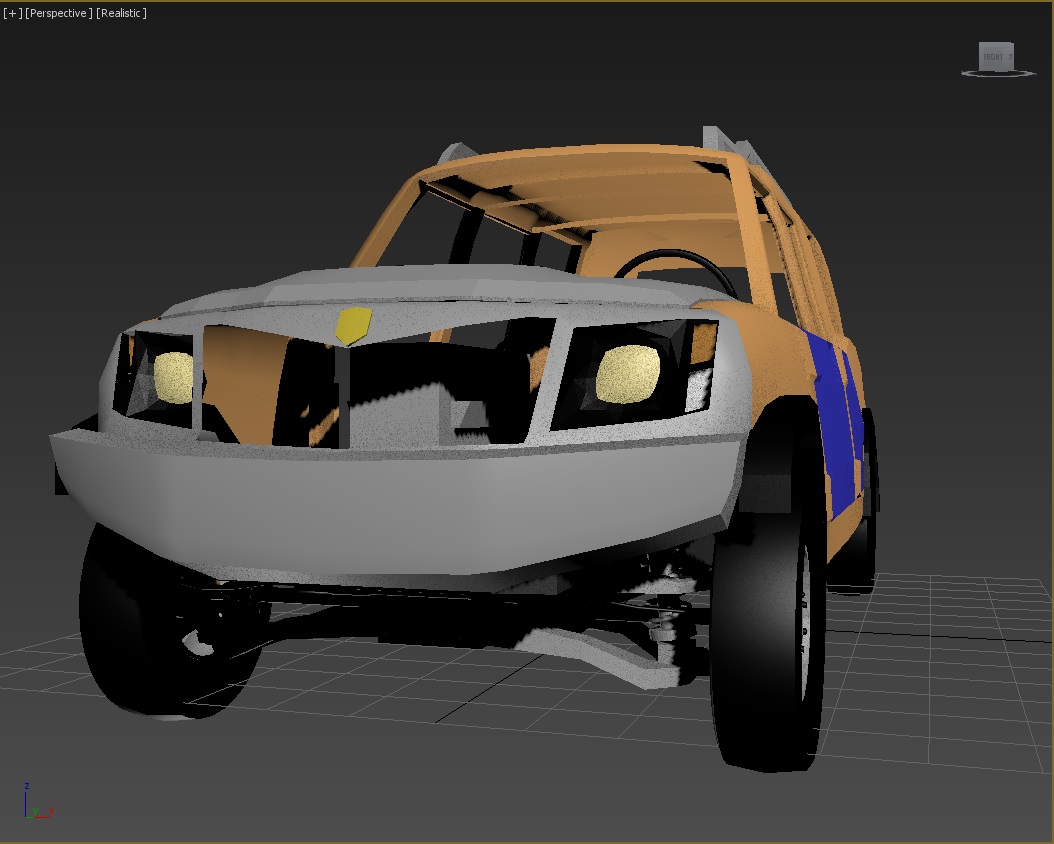Open the Realistic shading label menu
Image resolution: width=1054 pixels, height=844 pixels.
click(x=122, y=13)
